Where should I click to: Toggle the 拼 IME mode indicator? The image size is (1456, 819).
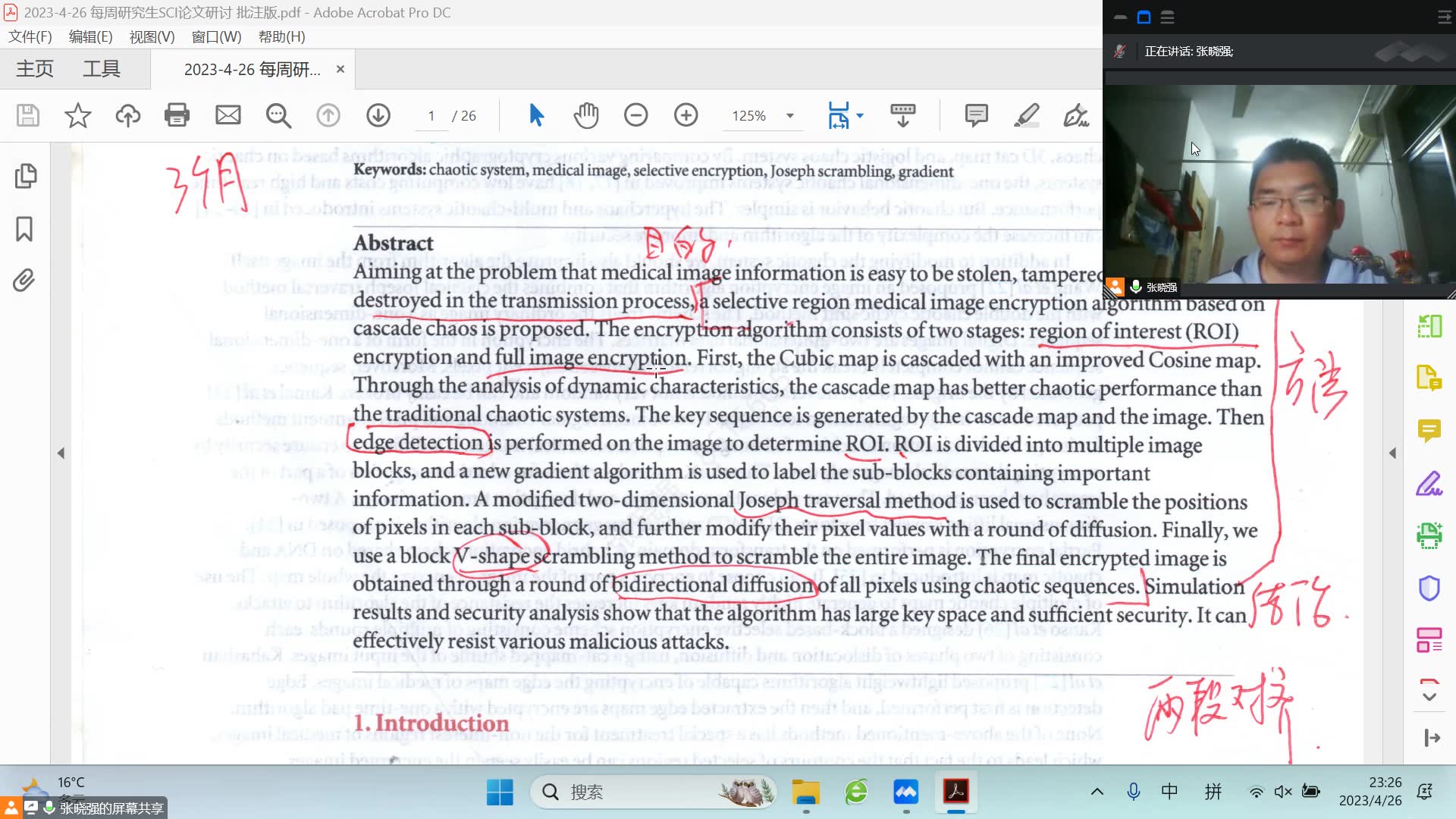coord(1213,792)
